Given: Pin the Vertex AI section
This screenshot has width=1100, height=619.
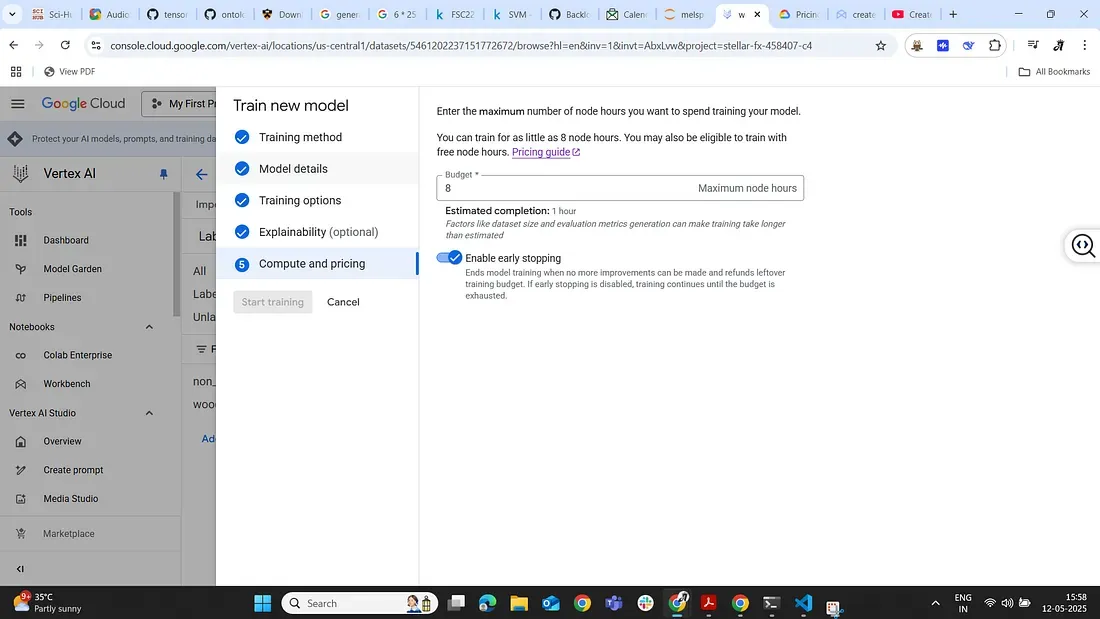Looking at the screenshot, I should pyautogui.click(x=163, y=173).
